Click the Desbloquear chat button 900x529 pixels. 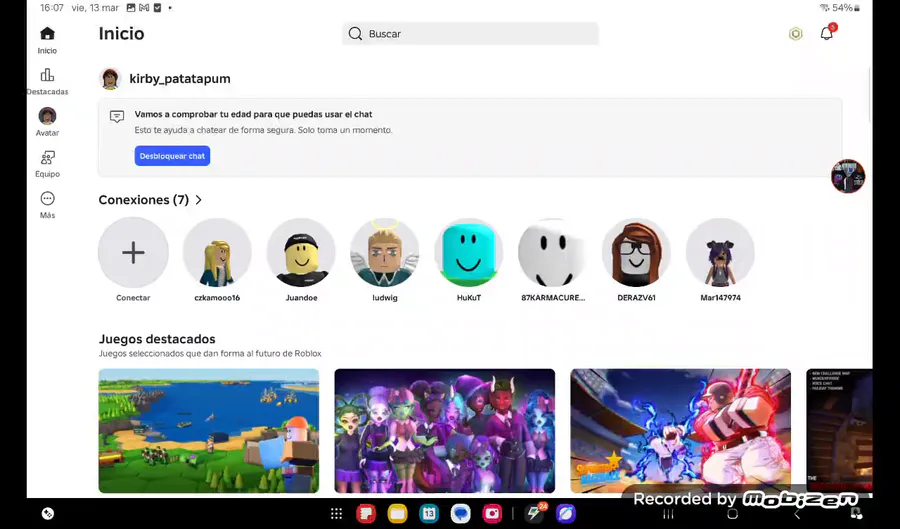172,156
